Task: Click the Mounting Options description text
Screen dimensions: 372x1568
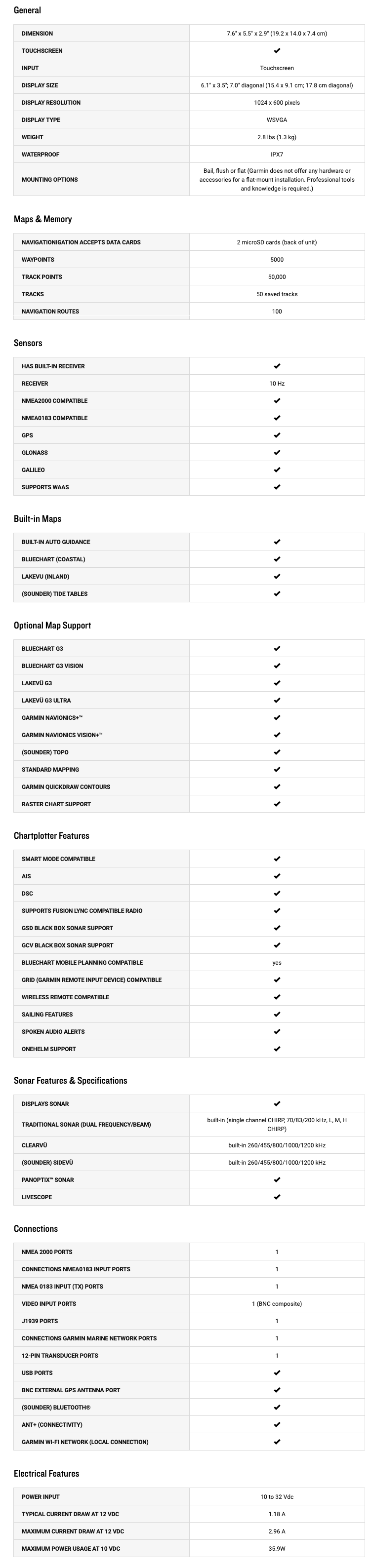Action: coord(277,180)
